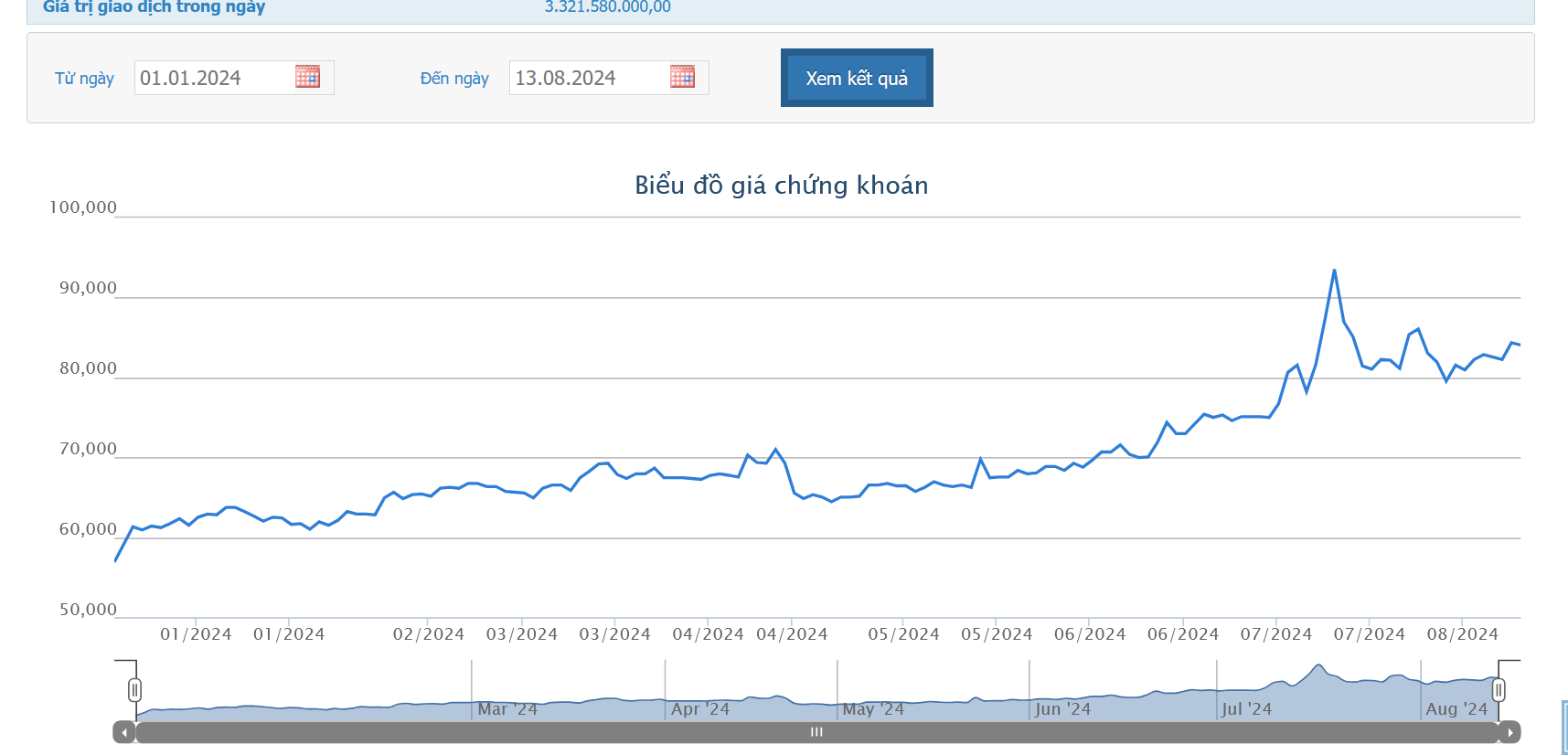This screenshot has width=1568, height=755.
Task: Jump to Aug '24 in the navigator
Action: [1456, 709]
